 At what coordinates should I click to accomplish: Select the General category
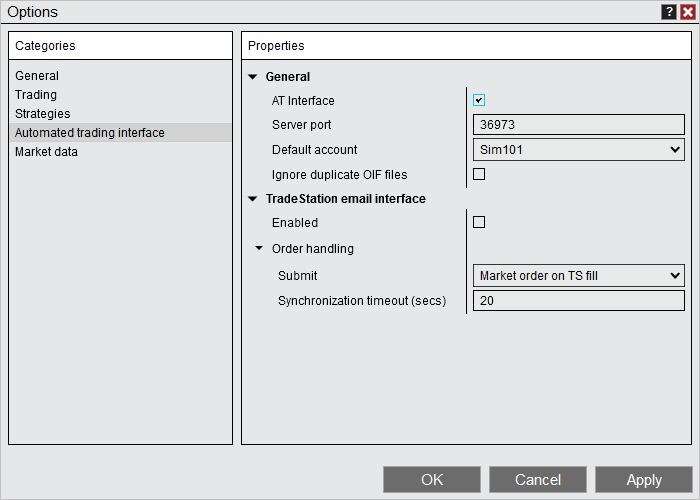(x=120, y=76)
